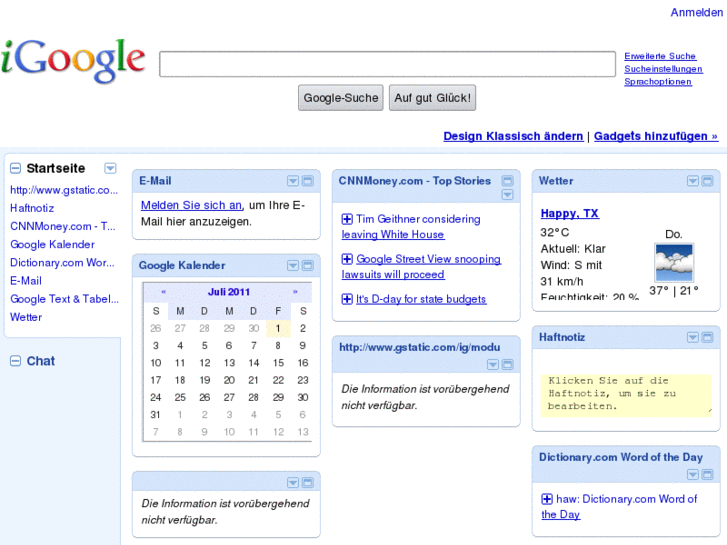Collapse the Google Kalender gadget window icon
Screen dimensions: 727x545
[307, 265]
